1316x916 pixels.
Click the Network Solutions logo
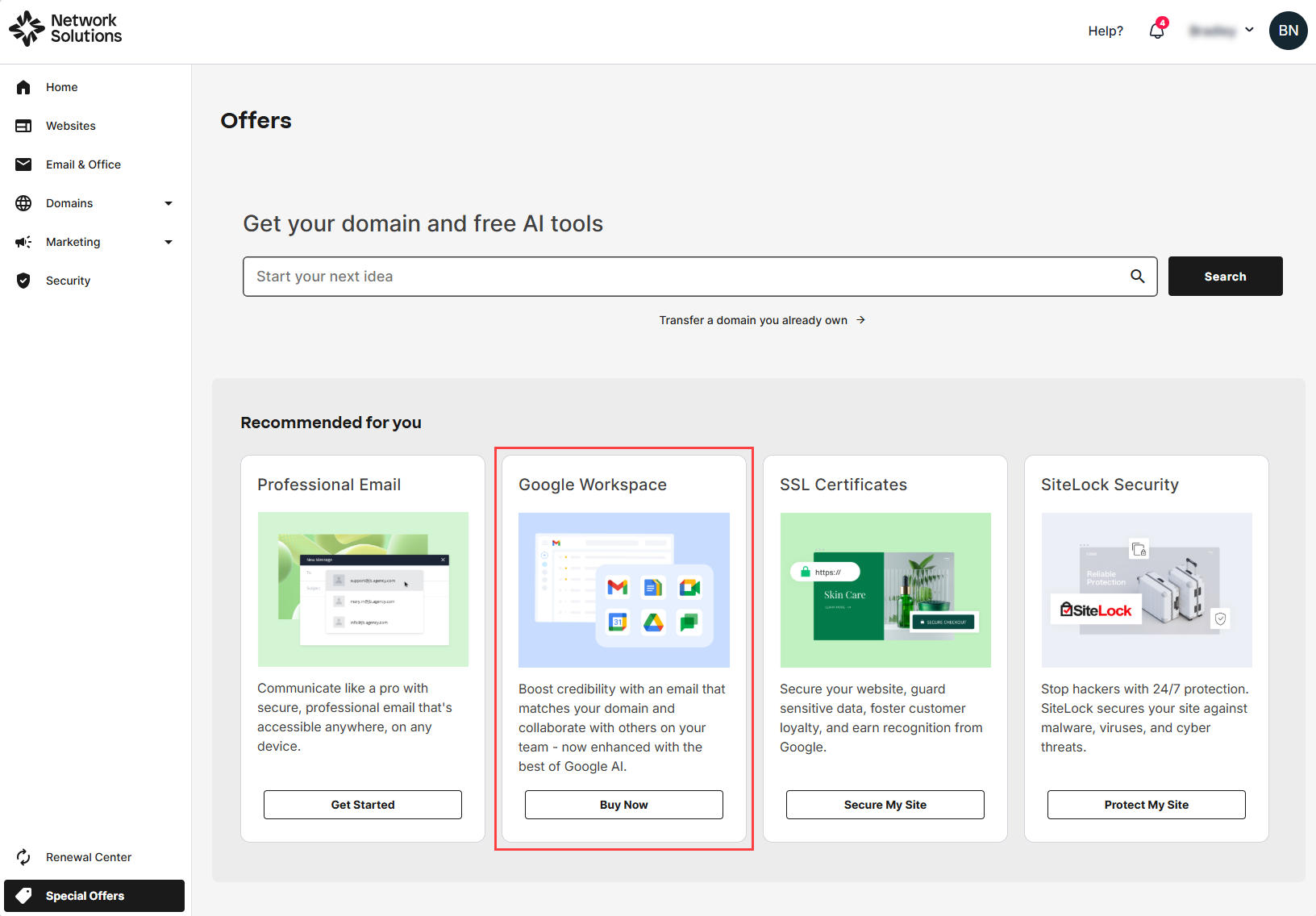(65, 28)
